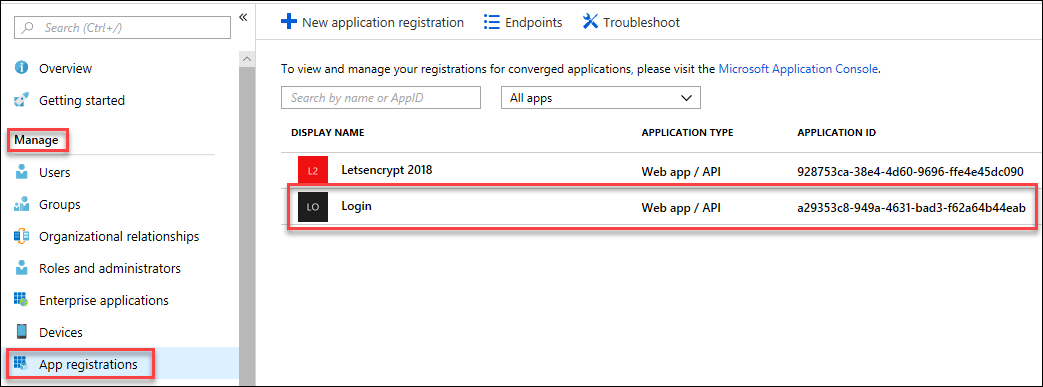The width and height of the screenshot is (1043, 387).
Task: Open Getting started in the sidebar
Action: pyautogui.click(x=82, y=100)
